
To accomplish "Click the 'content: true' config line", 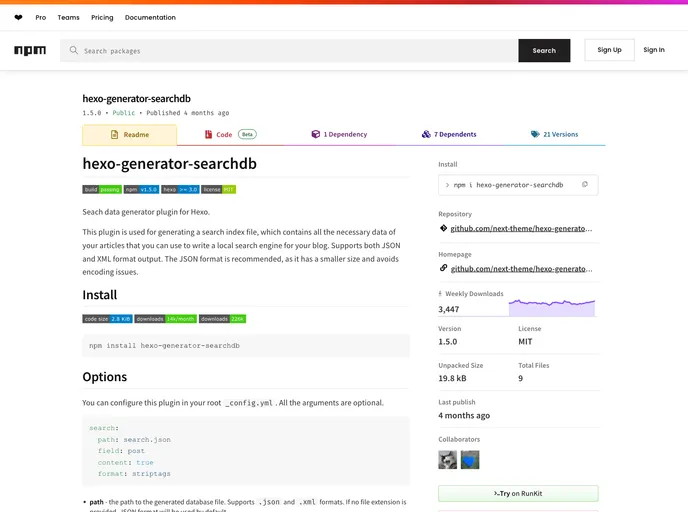I will coord(125,462).
